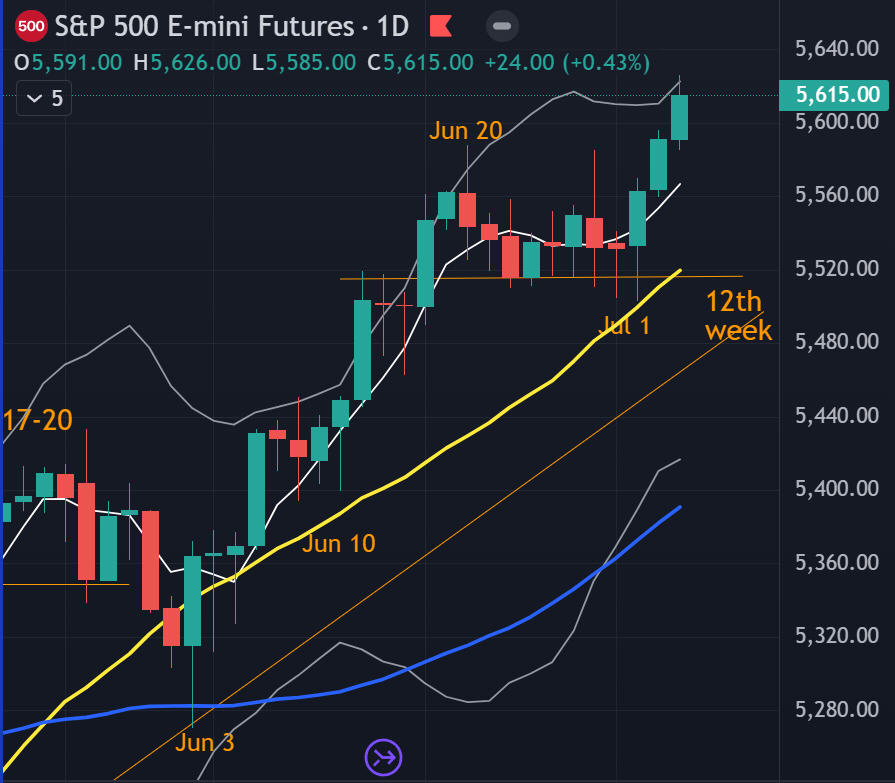This screenshot has height=783, width=895.
Task: Click the 5,440.00 price axis label
Action: click(837, 415)
